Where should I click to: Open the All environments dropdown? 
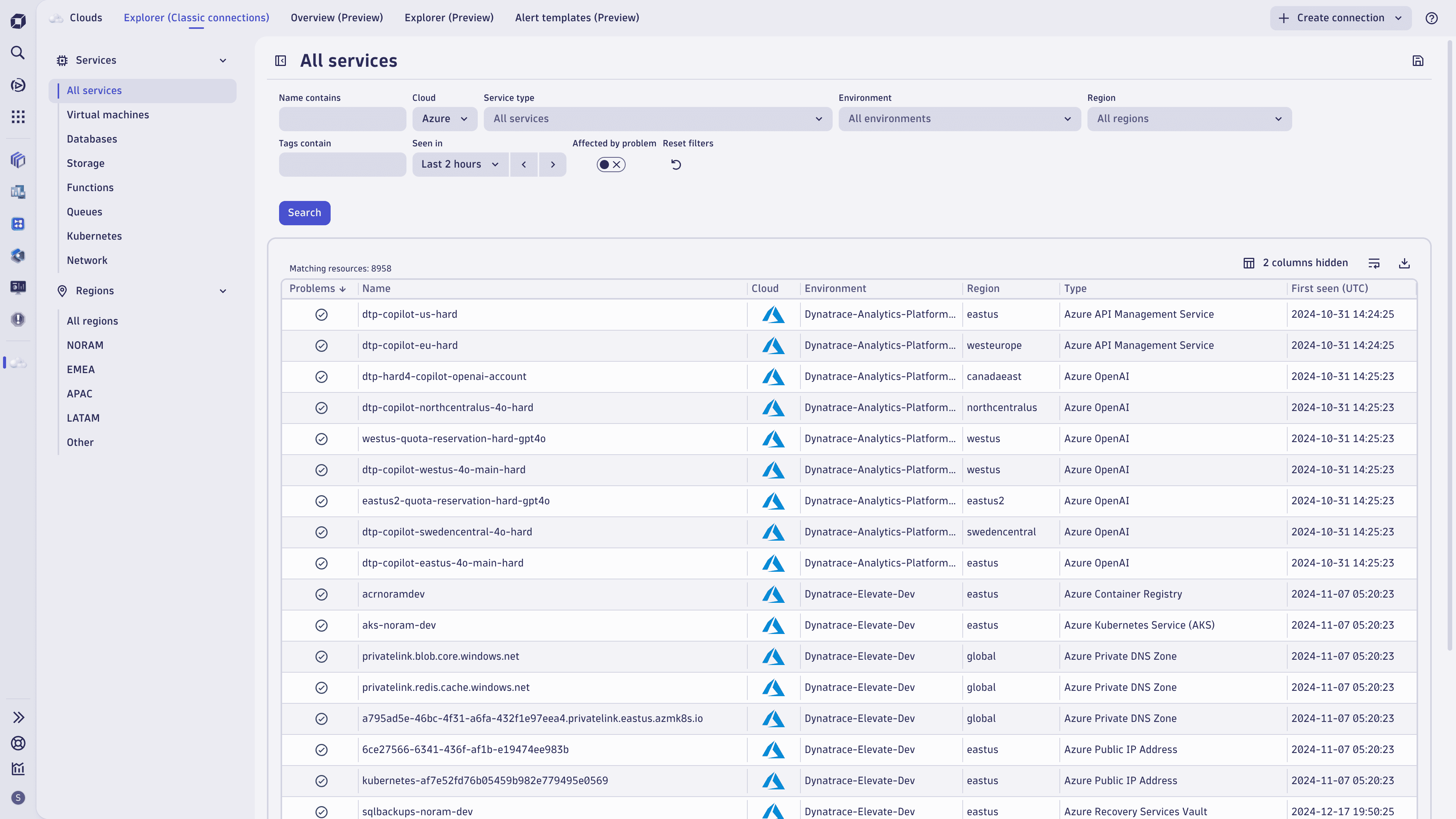click(x=960, y=119)
